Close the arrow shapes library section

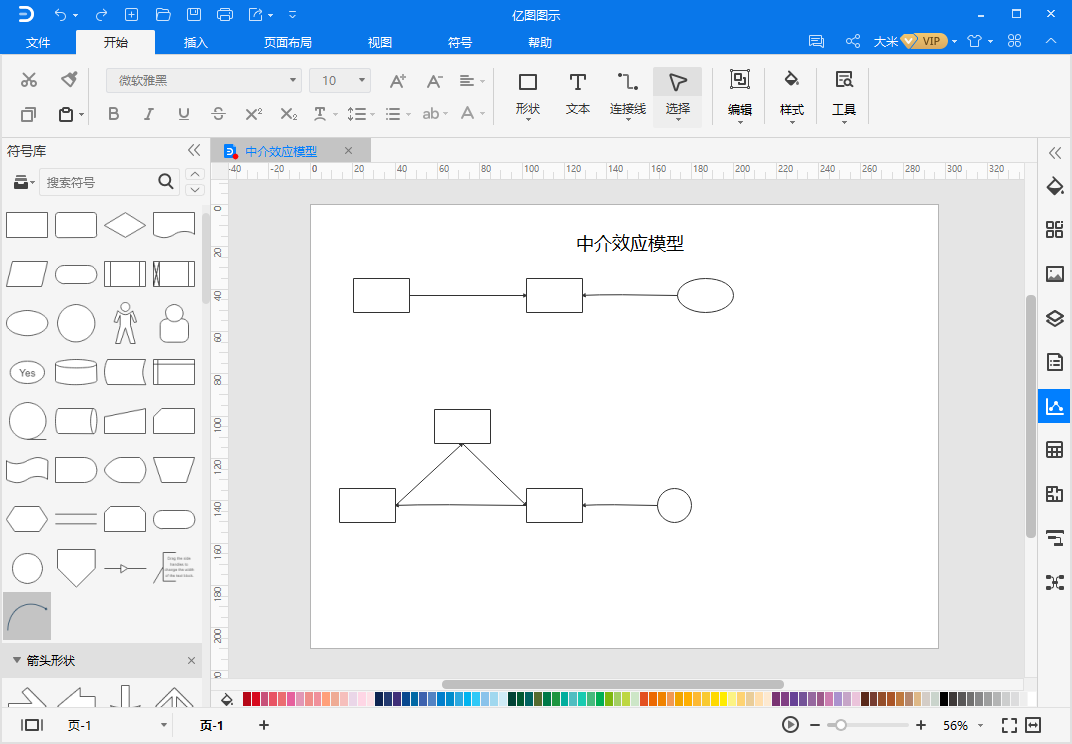pos(191,661)
